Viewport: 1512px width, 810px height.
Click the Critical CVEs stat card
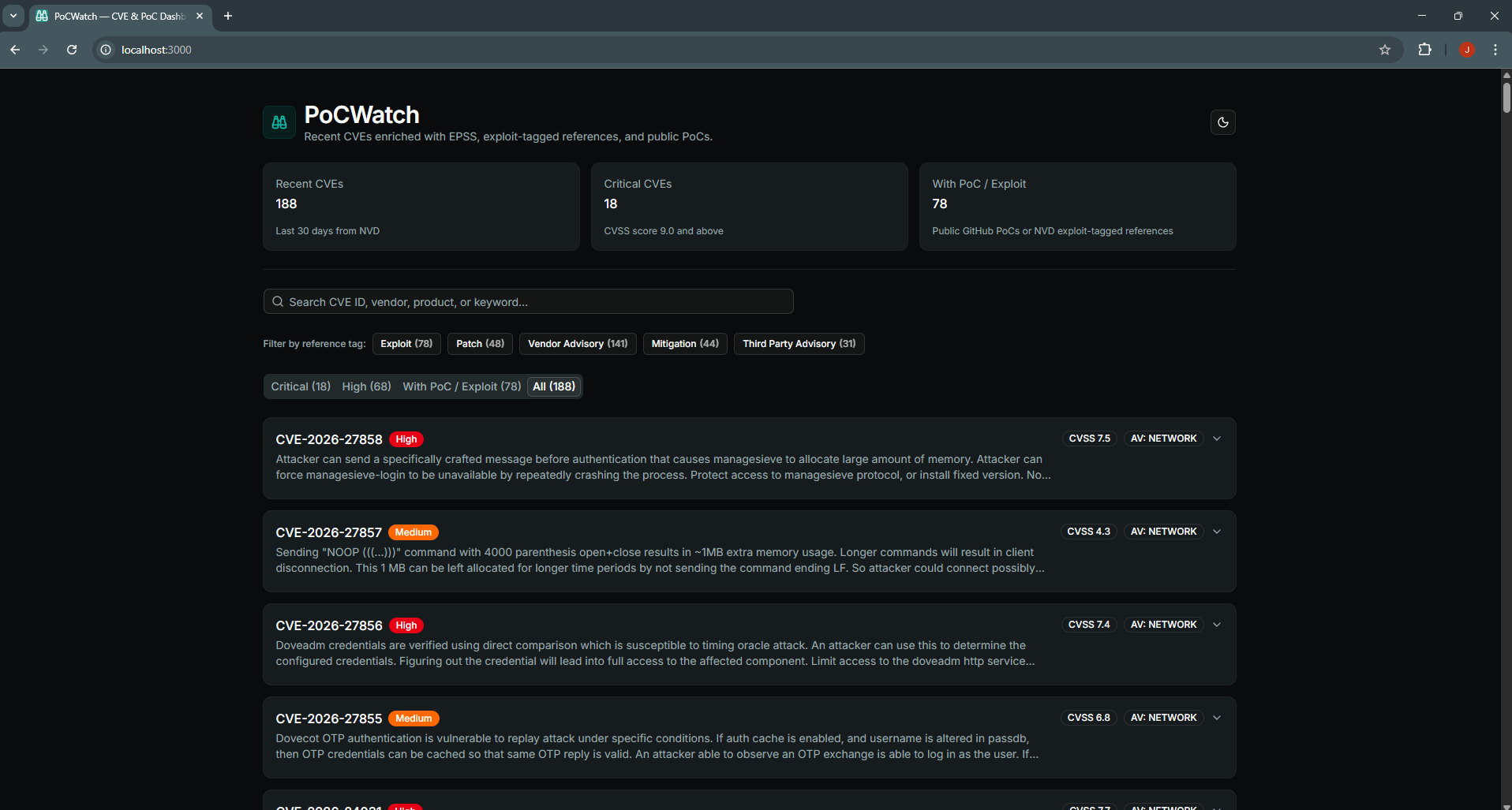(x=750, y=207)
